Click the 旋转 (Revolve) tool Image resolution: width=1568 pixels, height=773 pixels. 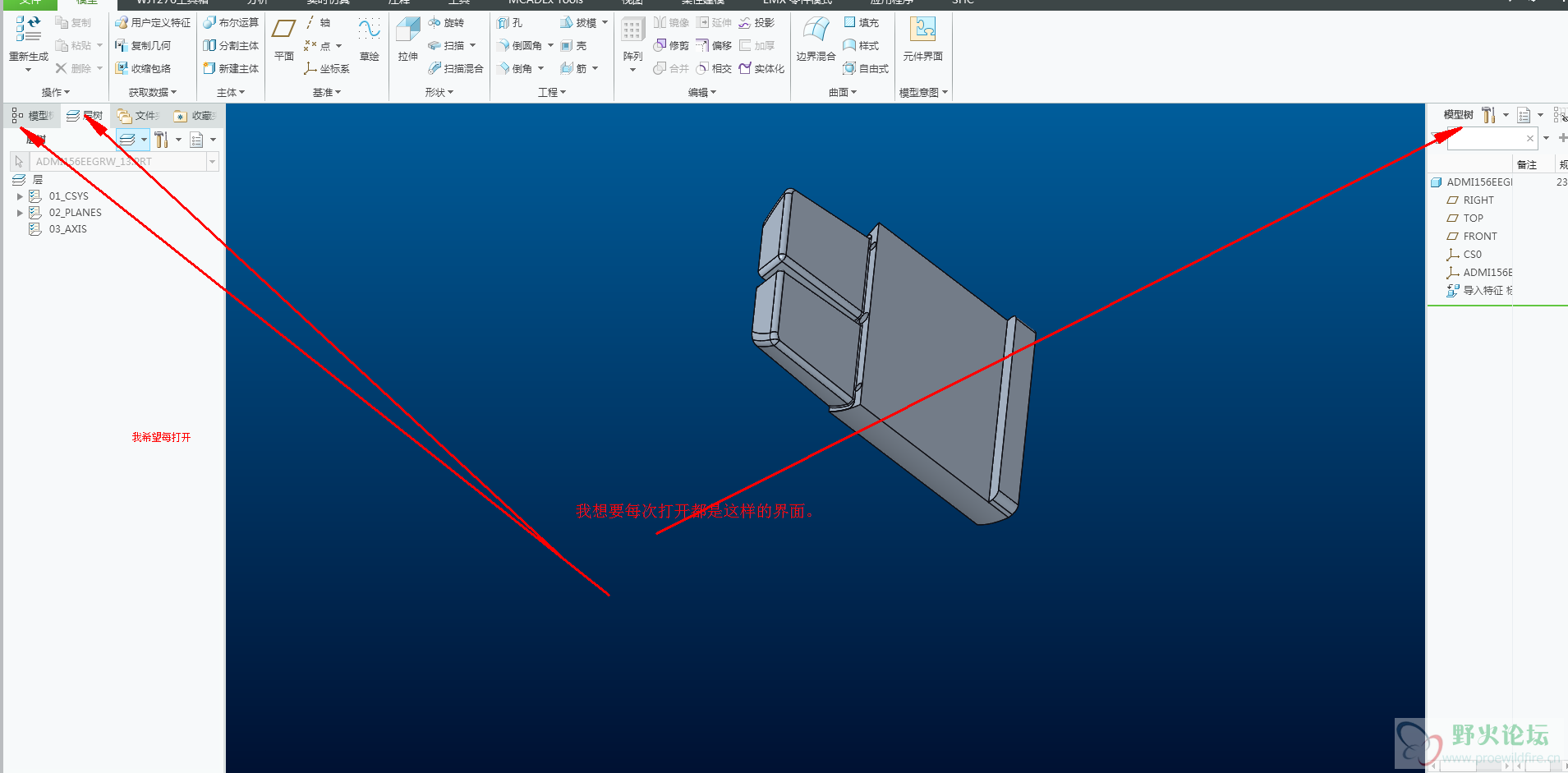tap(446, 23)
